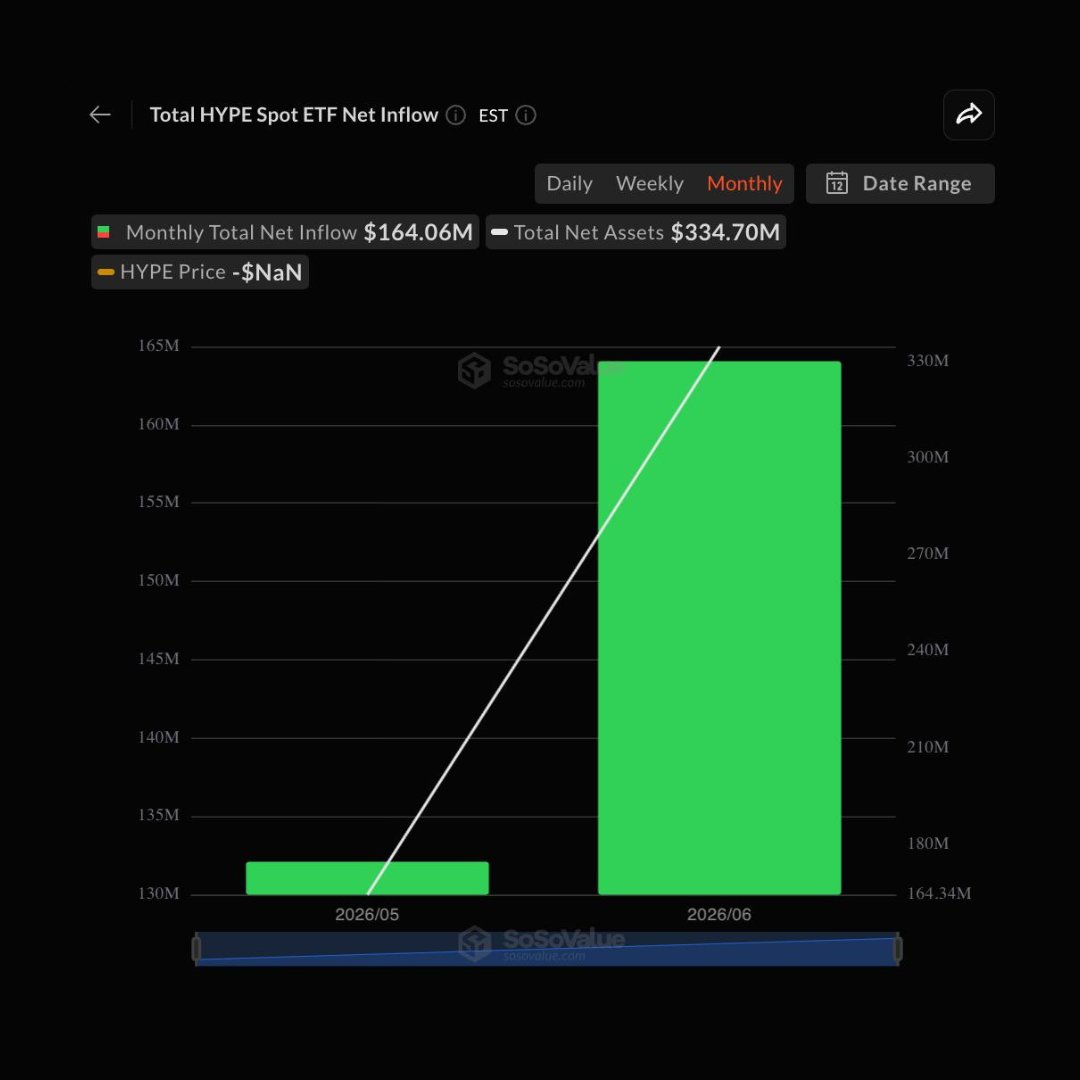1080x1080 pixels.
Task: Click the 2026/06 axis label
Action: [719, 914]
